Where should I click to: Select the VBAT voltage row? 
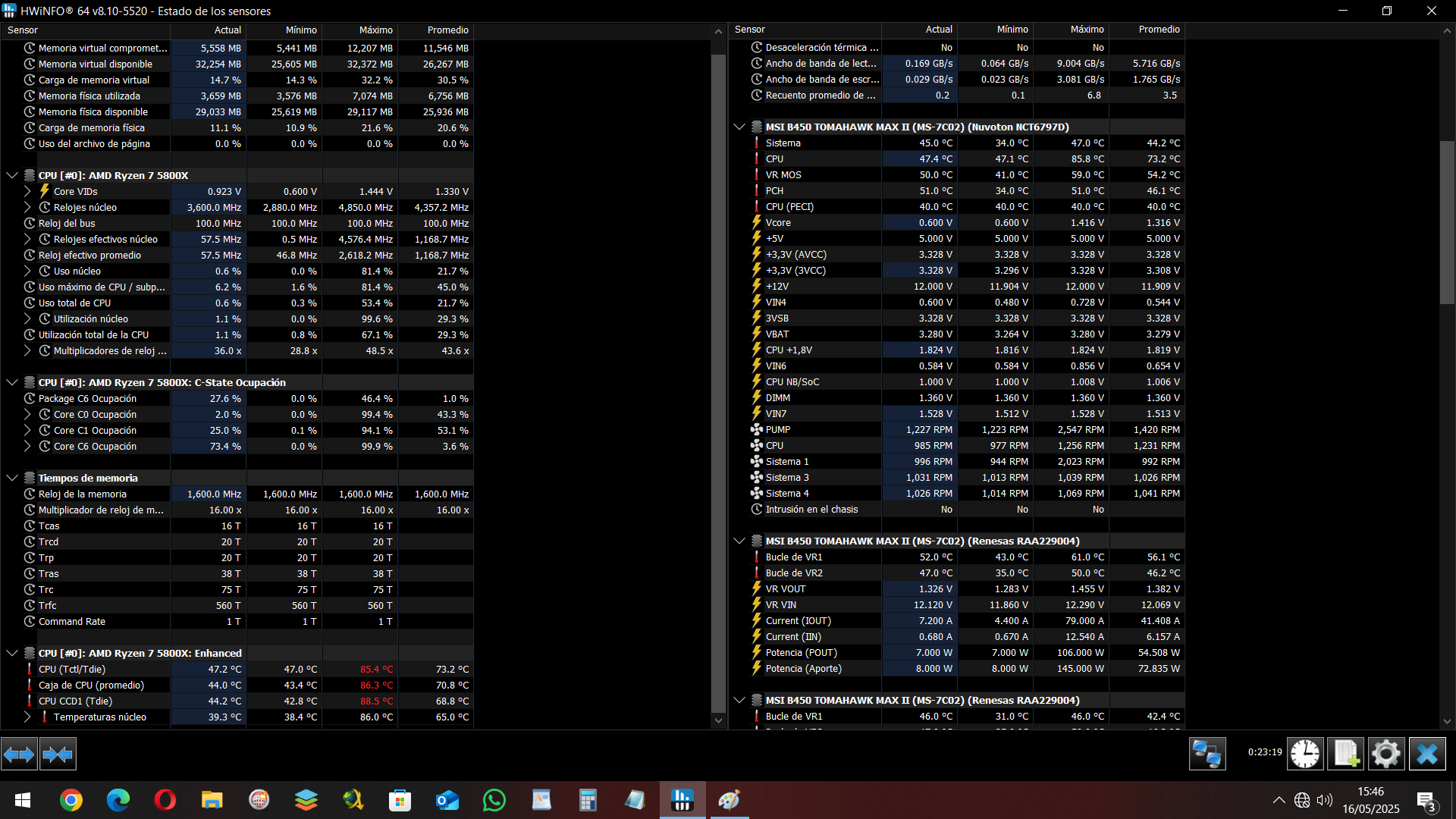[x=957, y=334]
